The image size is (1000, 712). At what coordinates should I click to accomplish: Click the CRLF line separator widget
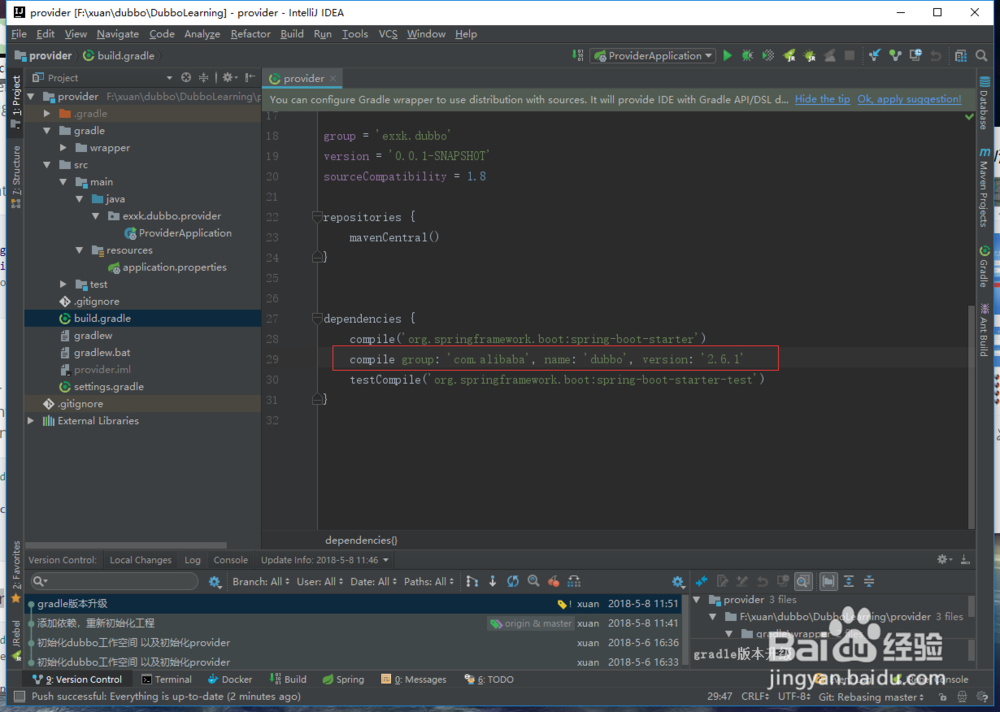coord(757,697)
